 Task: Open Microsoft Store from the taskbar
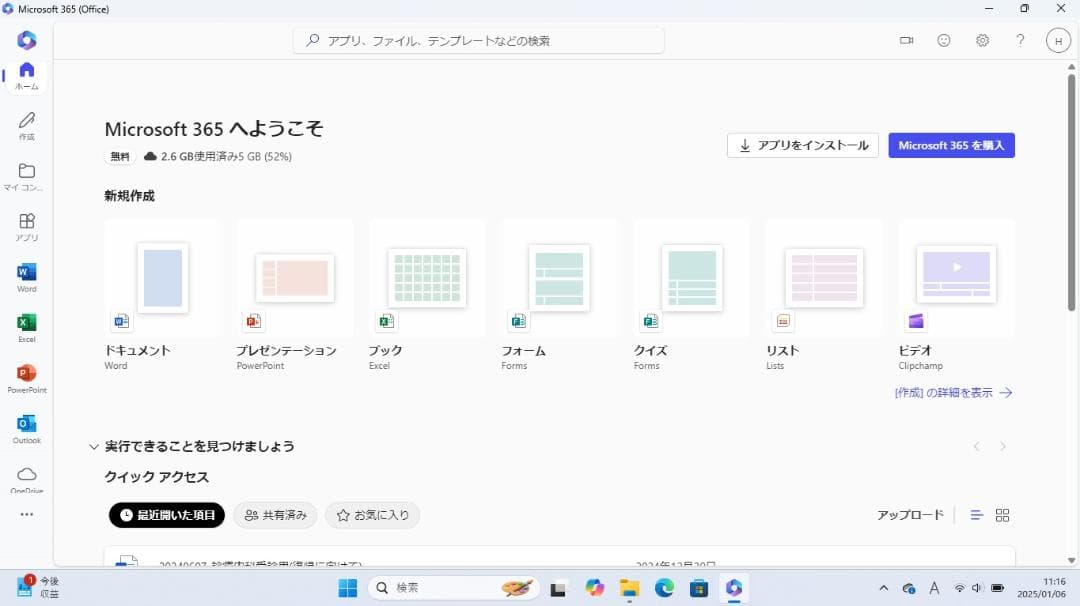[699, 588]
